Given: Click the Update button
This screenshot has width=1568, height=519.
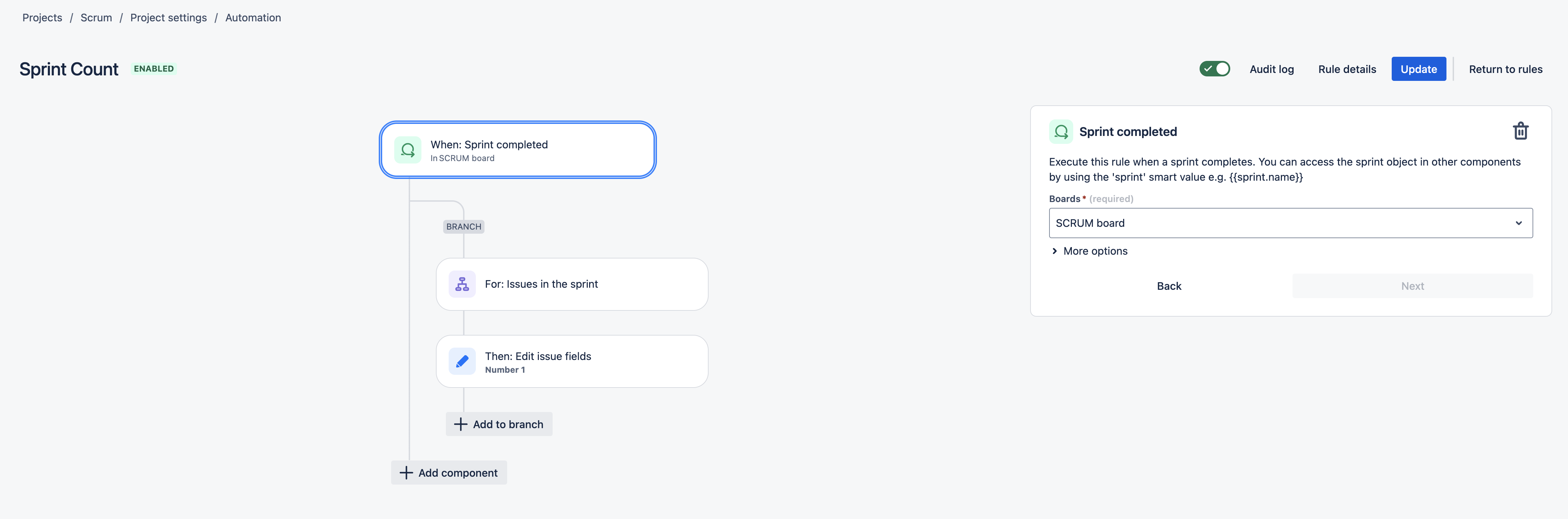Looking at the screenshot, I should pyautogui.click(x=1418, y=70).
